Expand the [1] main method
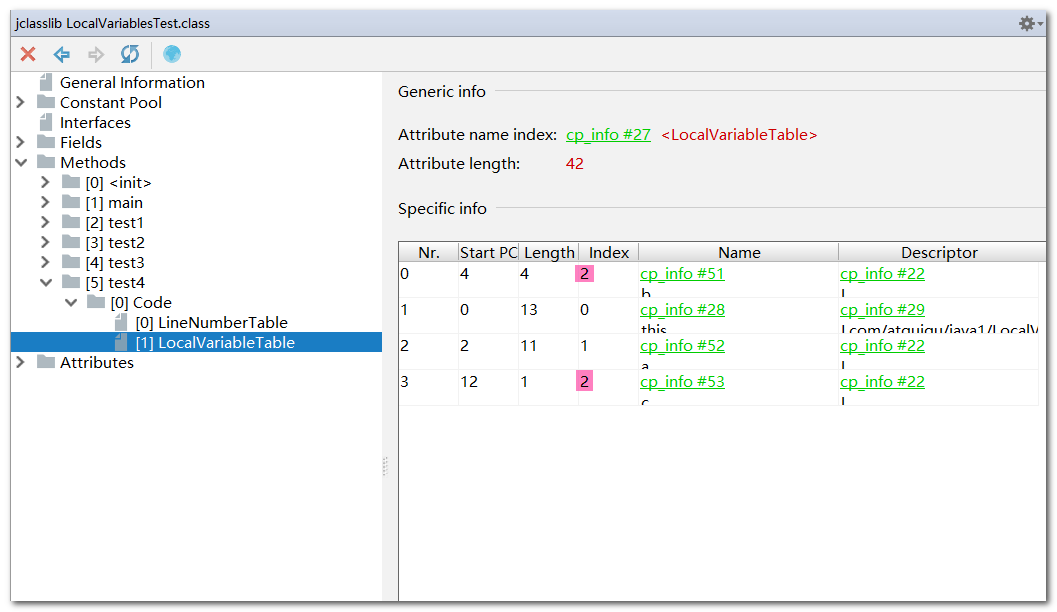The image size is (1057, 612). [45, 202]
